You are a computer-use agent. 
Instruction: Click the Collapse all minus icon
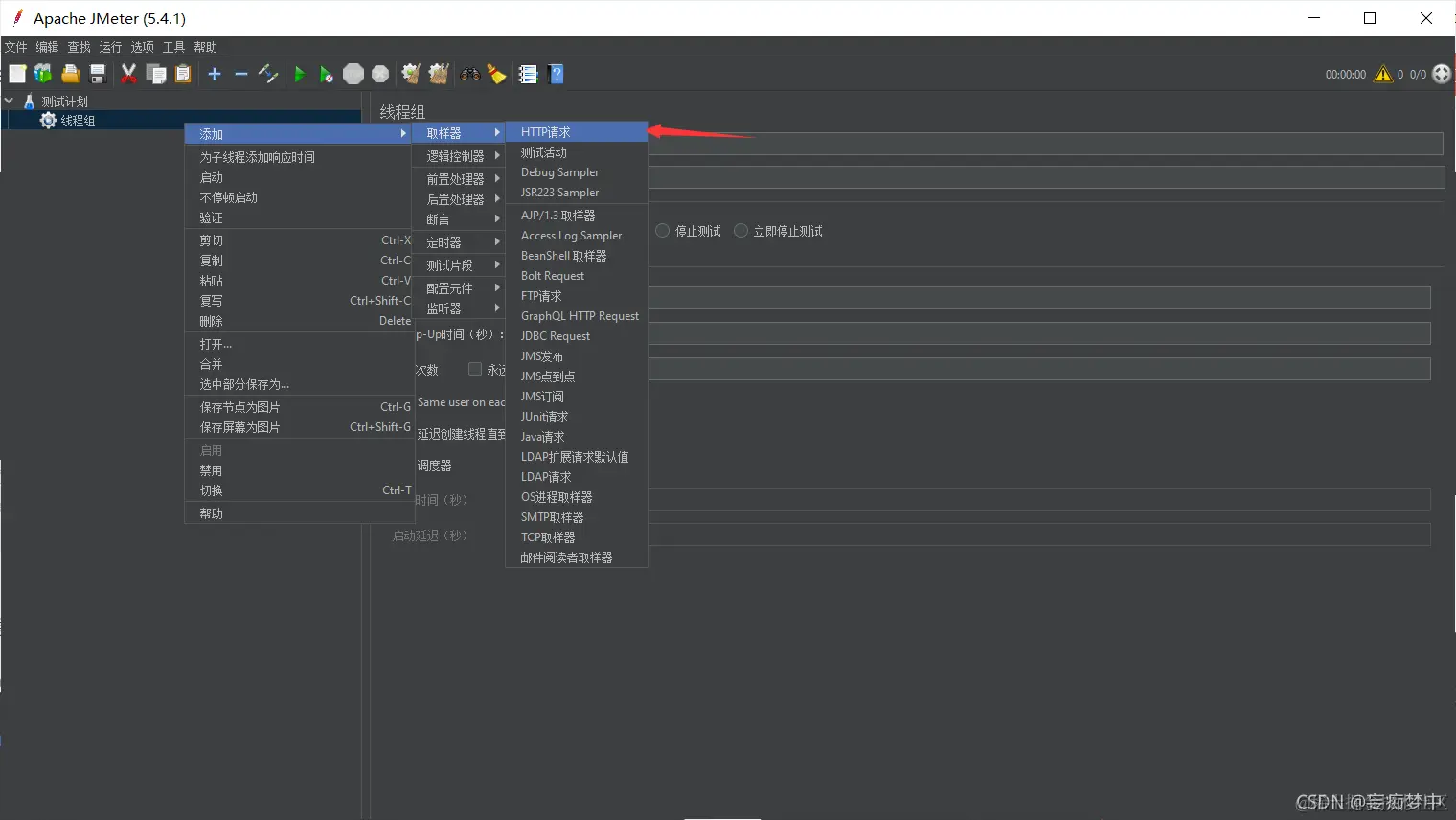(240, 74)
